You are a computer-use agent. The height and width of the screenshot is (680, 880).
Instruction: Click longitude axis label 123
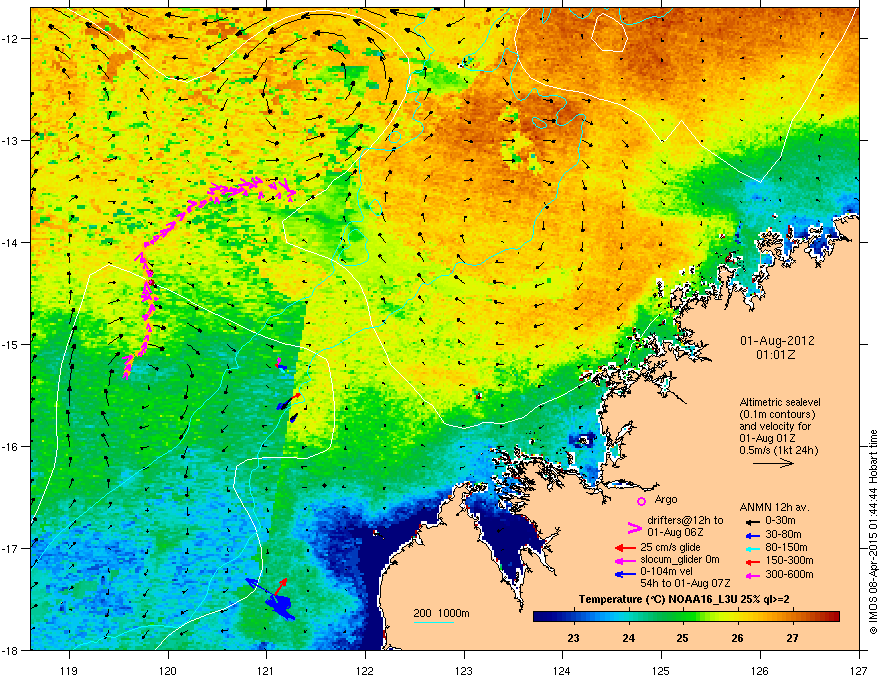click(464, 670)
